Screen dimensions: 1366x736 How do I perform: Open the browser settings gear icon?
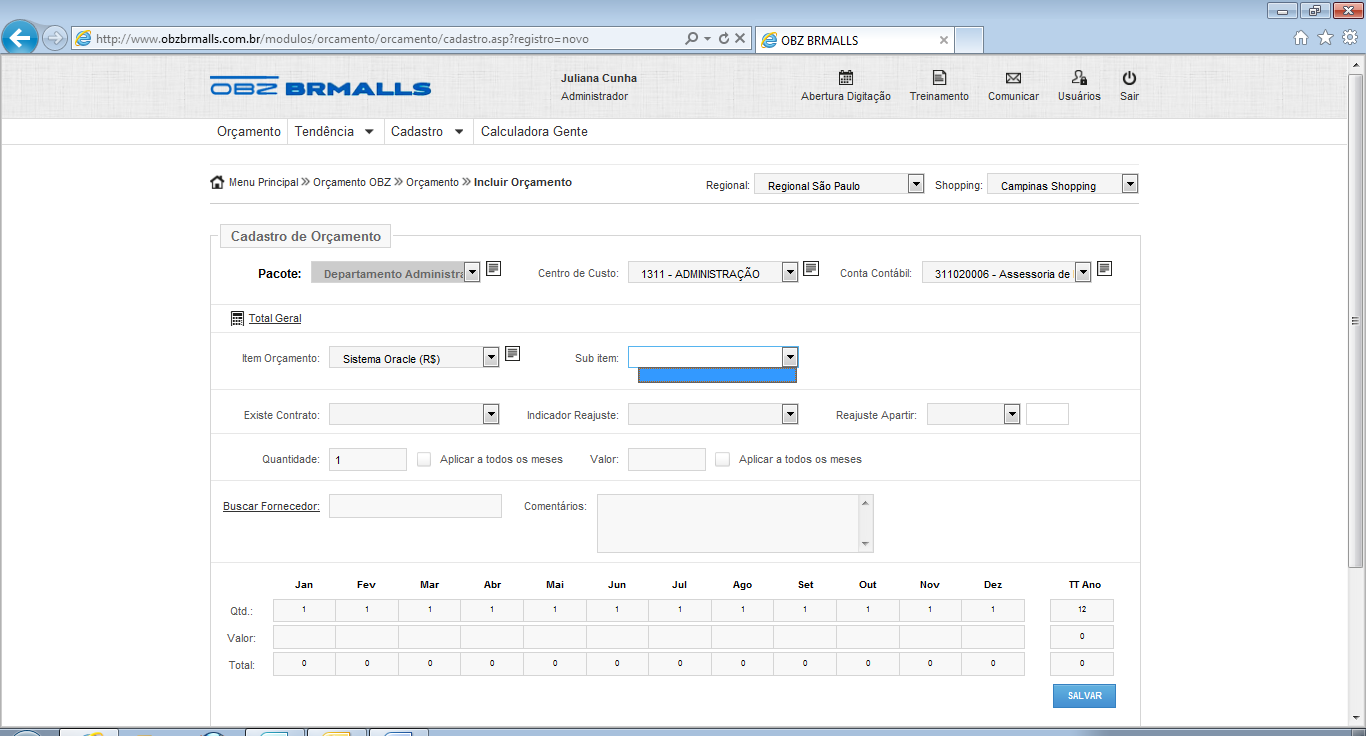click(x=1350, y=38)
